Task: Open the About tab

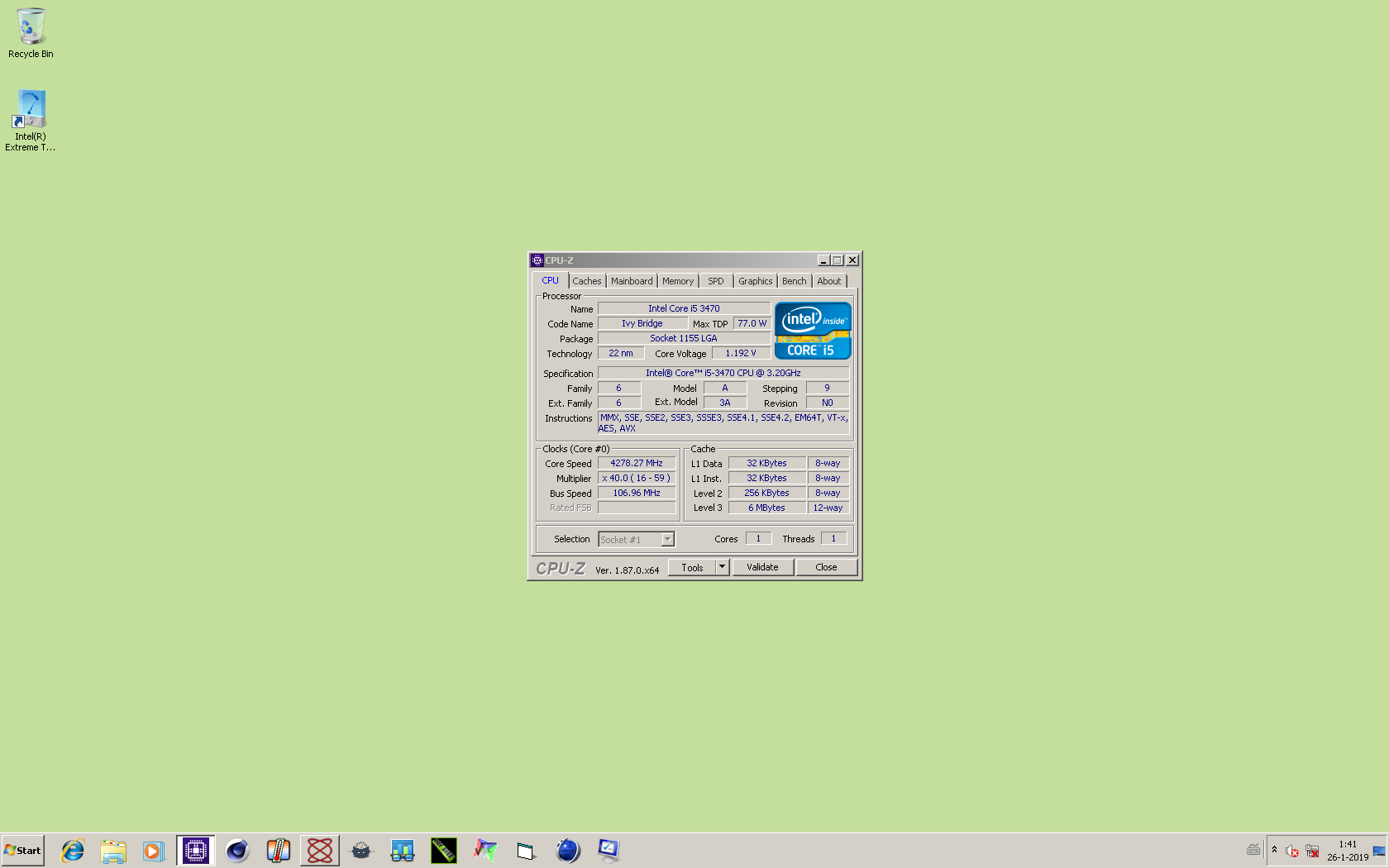Action: click(x=829, y=281)
